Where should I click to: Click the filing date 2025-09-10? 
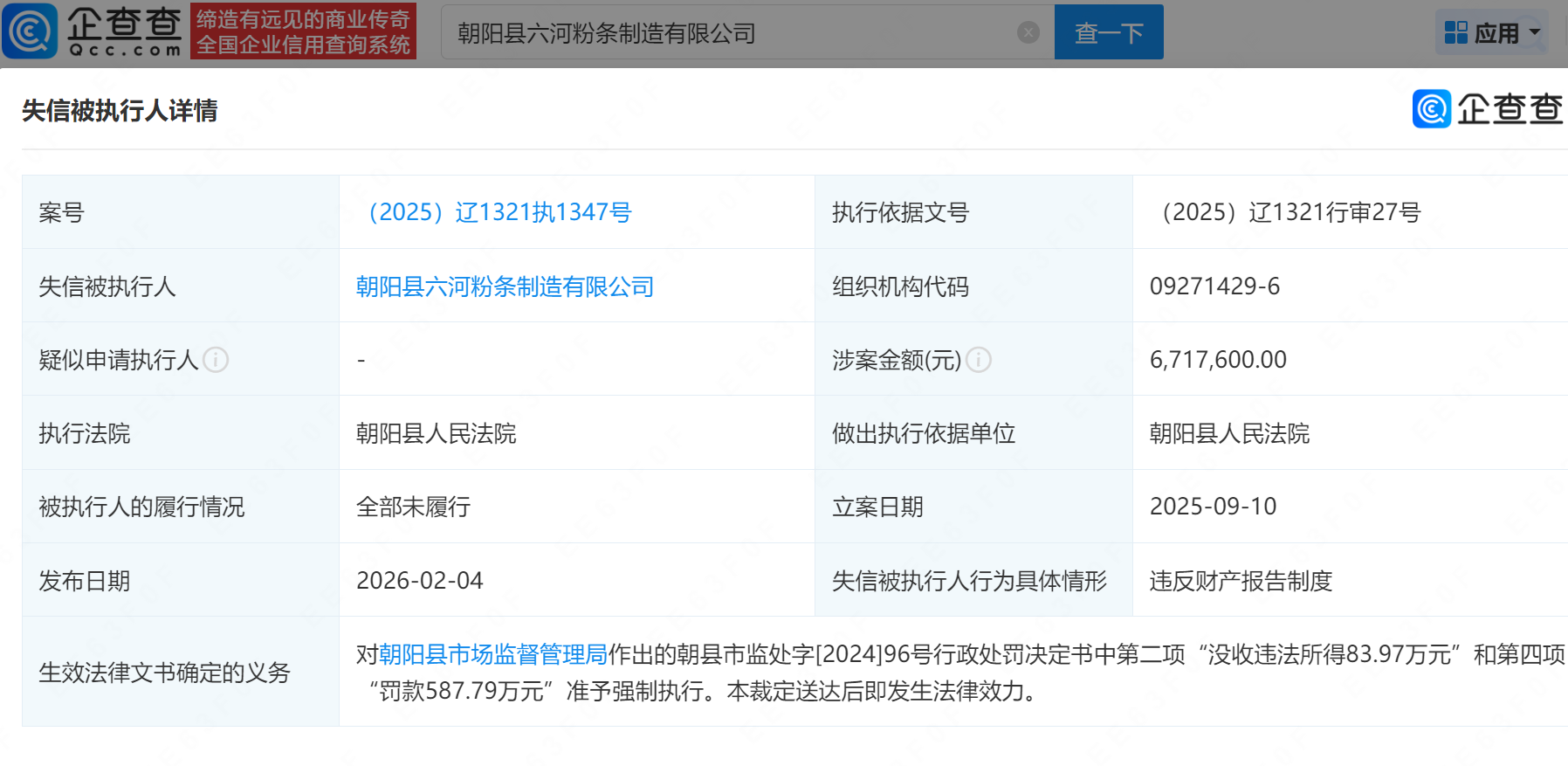(1213, 507)
